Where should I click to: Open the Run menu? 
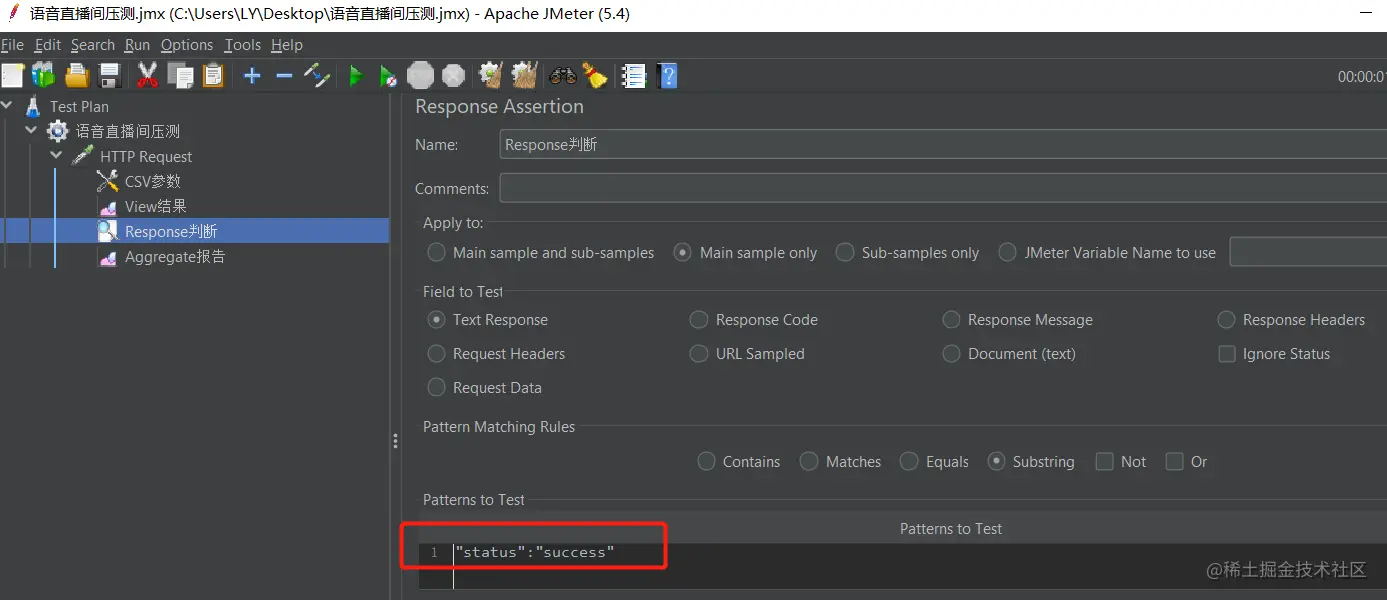(x=137, y=45)
